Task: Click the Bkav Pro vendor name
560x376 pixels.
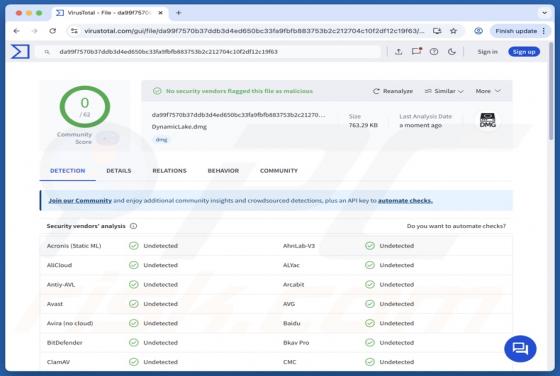Action: [x=296, y=342]
